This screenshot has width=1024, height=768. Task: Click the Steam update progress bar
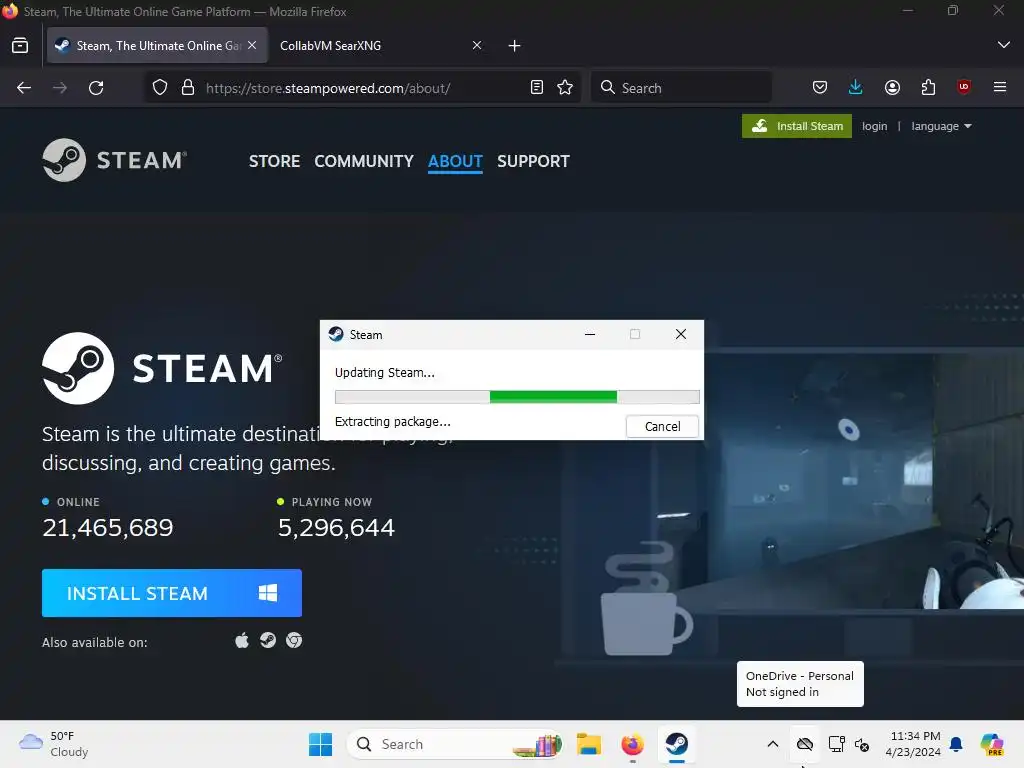click(x=517, y=397)
